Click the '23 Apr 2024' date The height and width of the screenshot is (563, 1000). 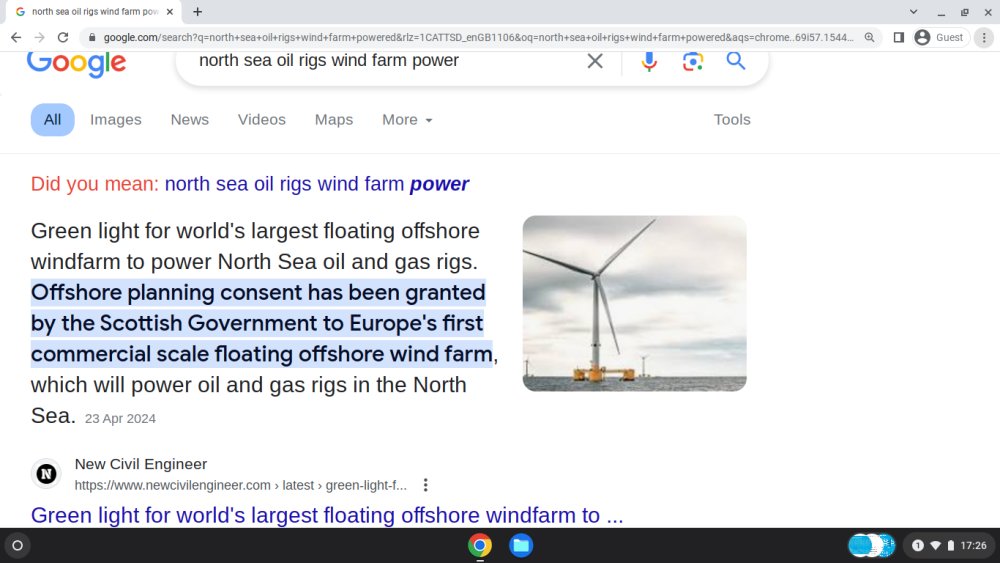click(120, 418)
